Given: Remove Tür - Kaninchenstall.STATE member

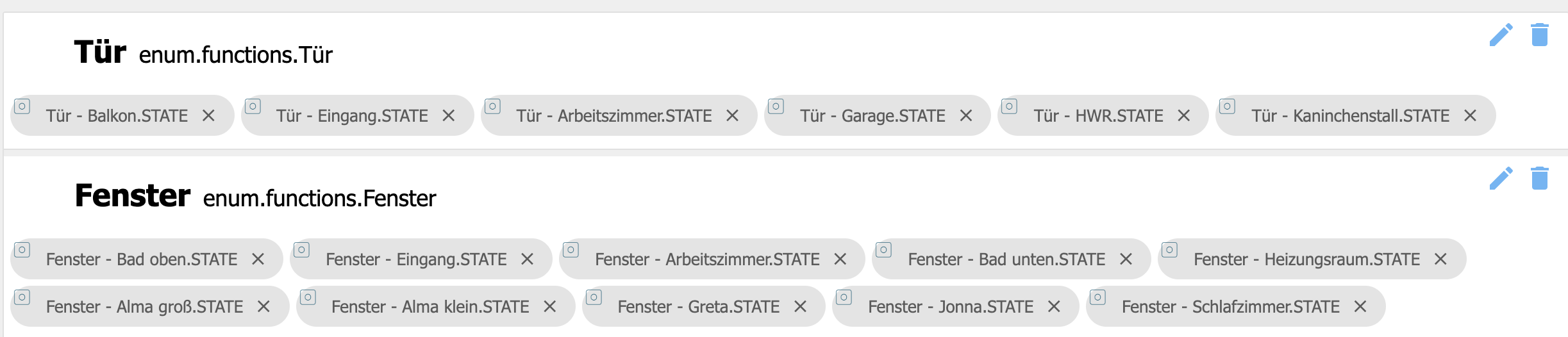Looking at the screenshot, I should coord(1471,116).
